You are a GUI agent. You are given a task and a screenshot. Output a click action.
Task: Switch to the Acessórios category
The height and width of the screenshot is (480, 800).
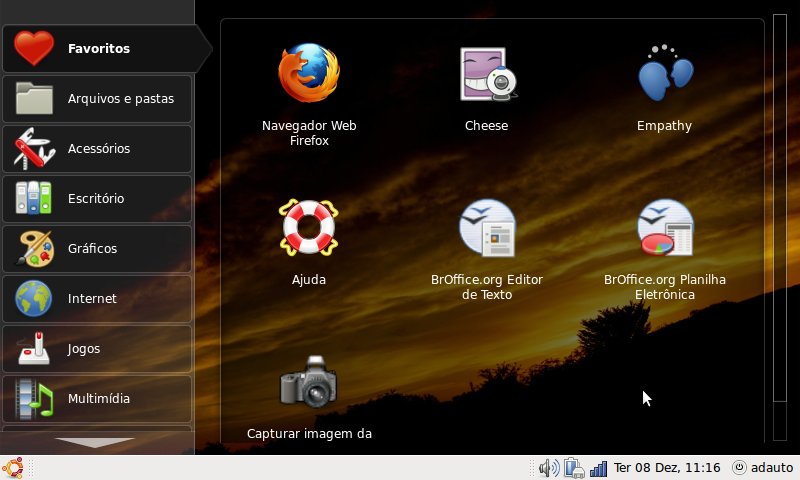(97, 148)
